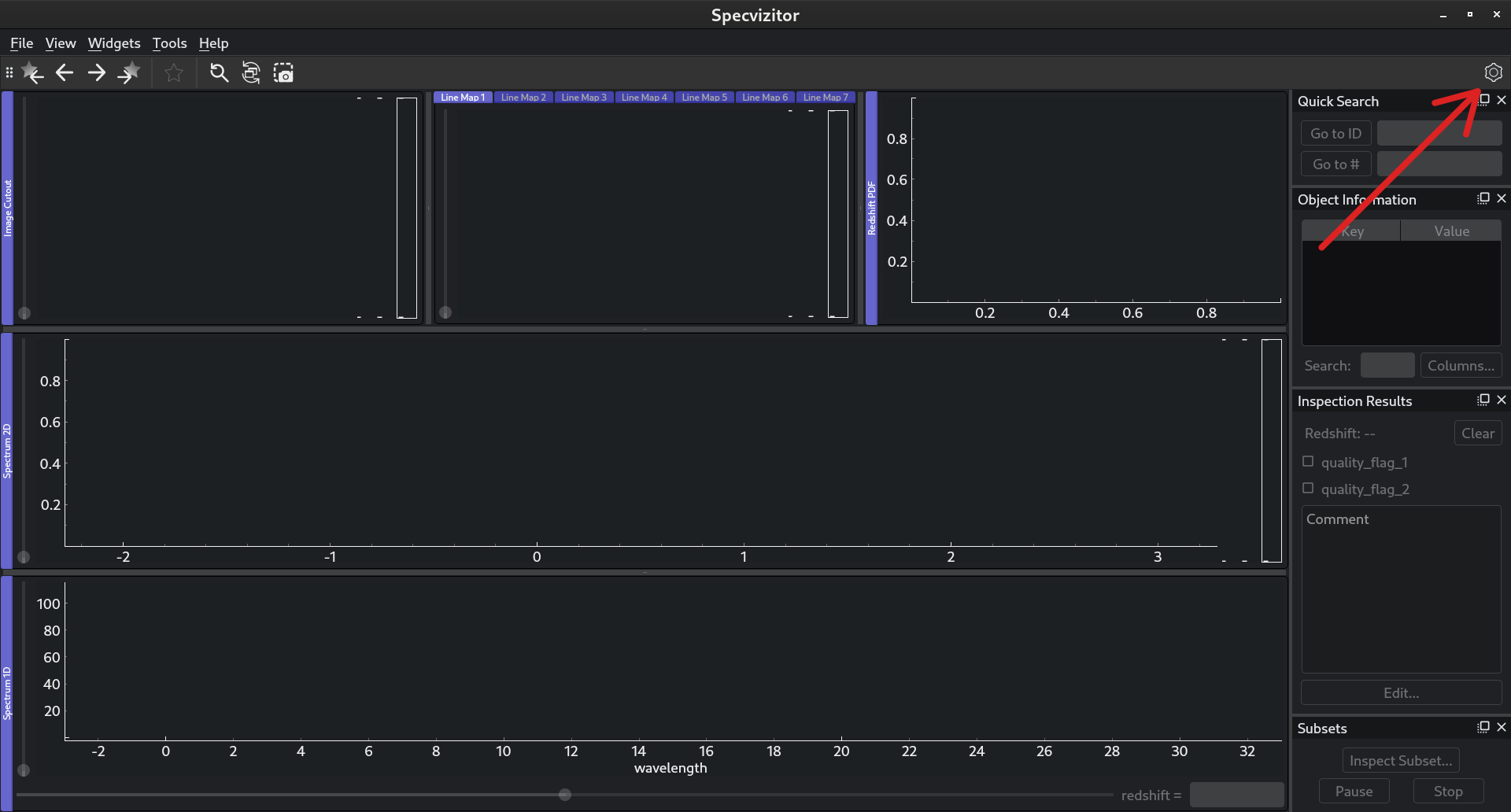Switch to the Line Map 6 tab
Image resolution: width=1511 pixels, height=812 pixels.
[765, 98]
